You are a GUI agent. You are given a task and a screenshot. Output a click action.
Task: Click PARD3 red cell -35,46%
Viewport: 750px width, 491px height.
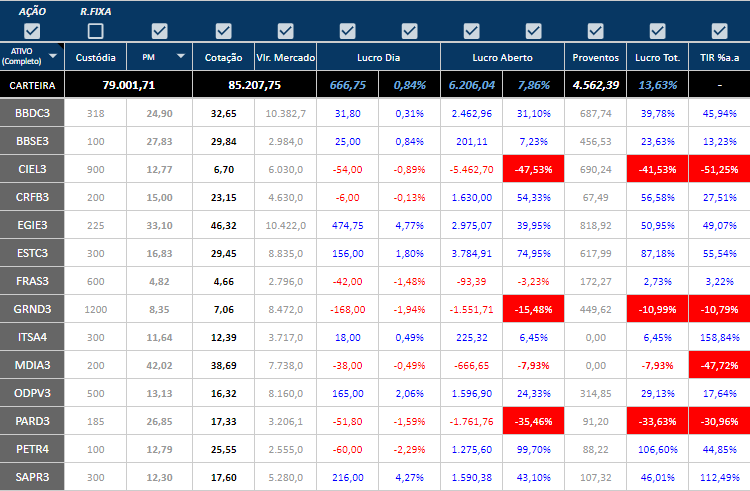(x=533, y=421)
